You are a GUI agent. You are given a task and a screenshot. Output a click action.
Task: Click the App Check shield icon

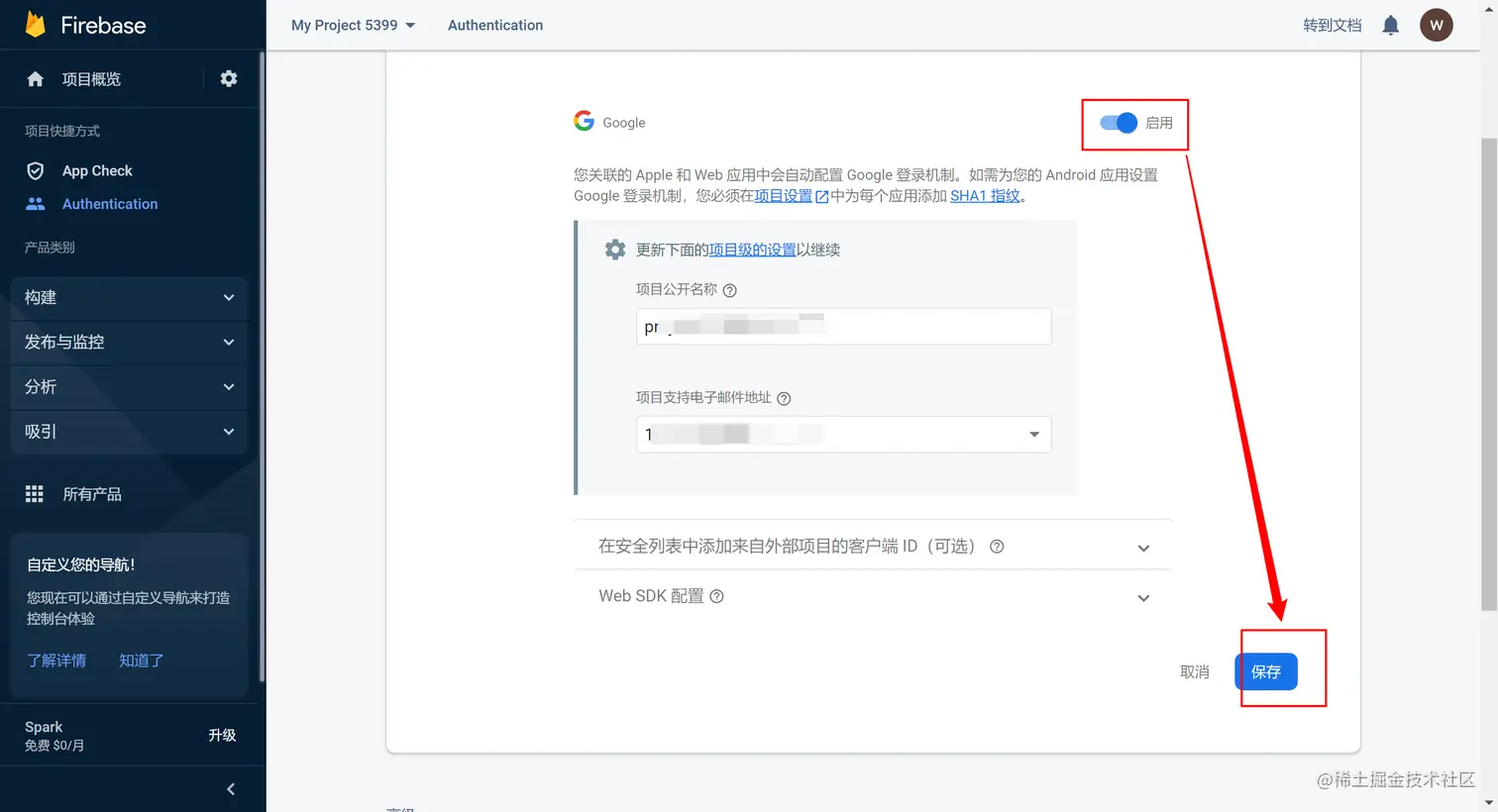tap(35, 170)
